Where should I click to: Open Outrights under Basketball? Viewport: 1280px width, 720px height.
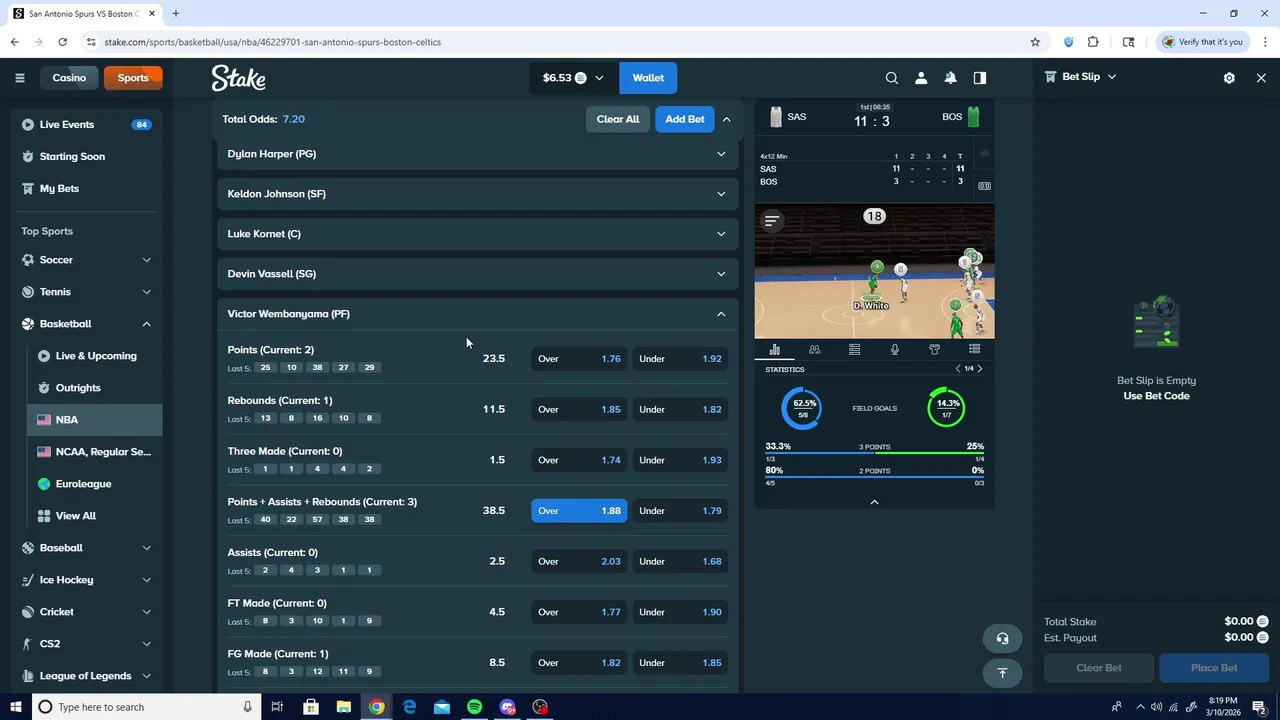coord(95,388)
